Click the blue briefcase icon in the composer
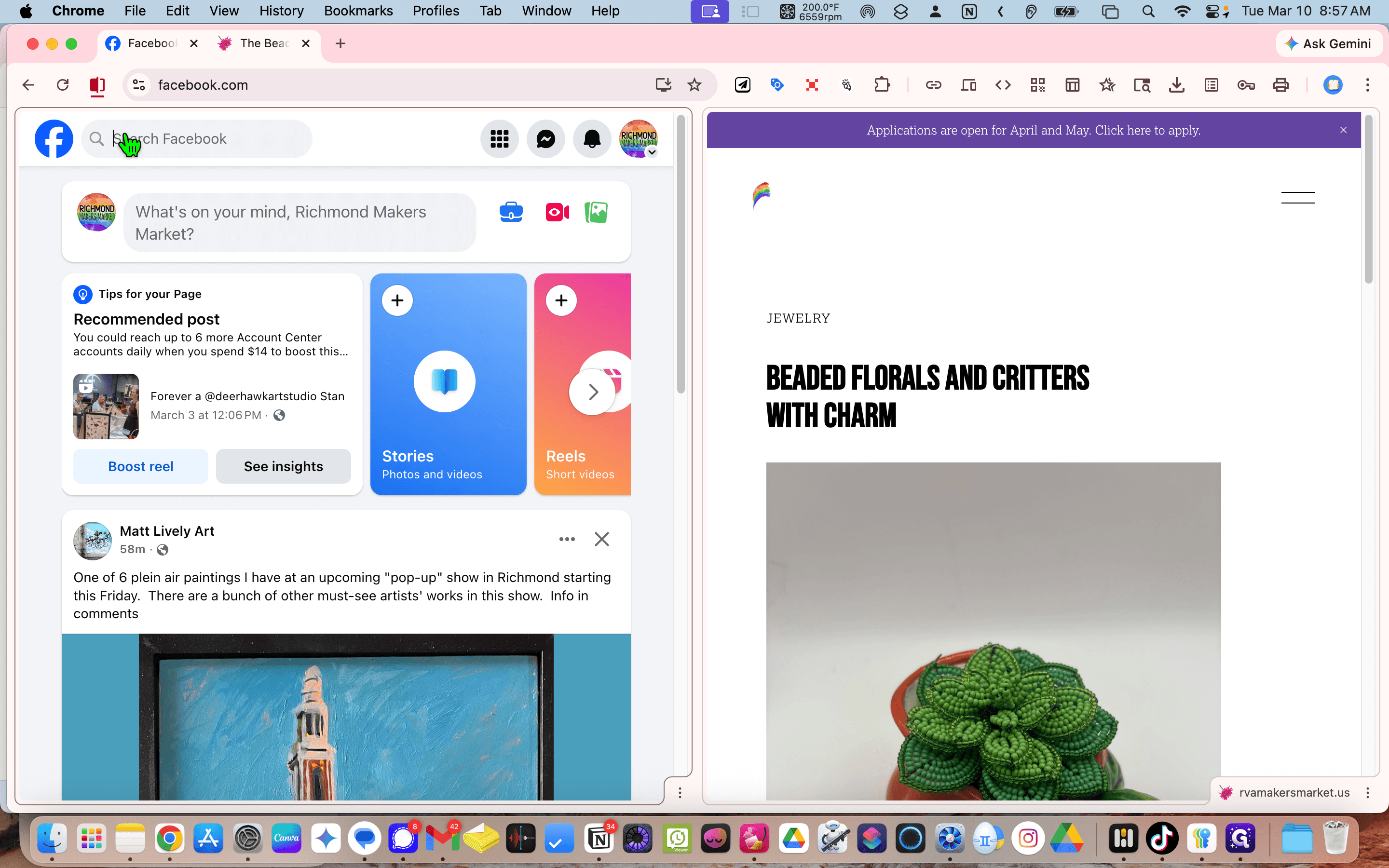This screenshot has height=868, width=1389. 511,212
